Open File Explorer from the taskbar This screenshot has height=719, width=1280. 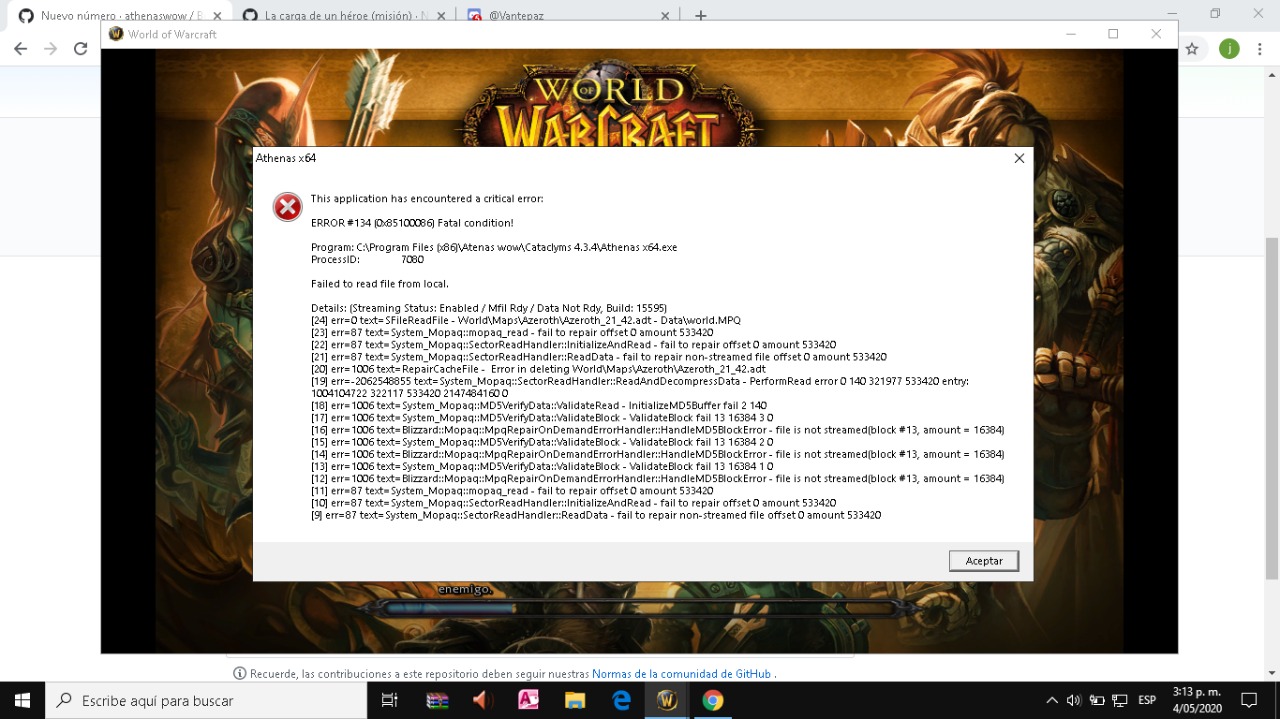point(574,700)
